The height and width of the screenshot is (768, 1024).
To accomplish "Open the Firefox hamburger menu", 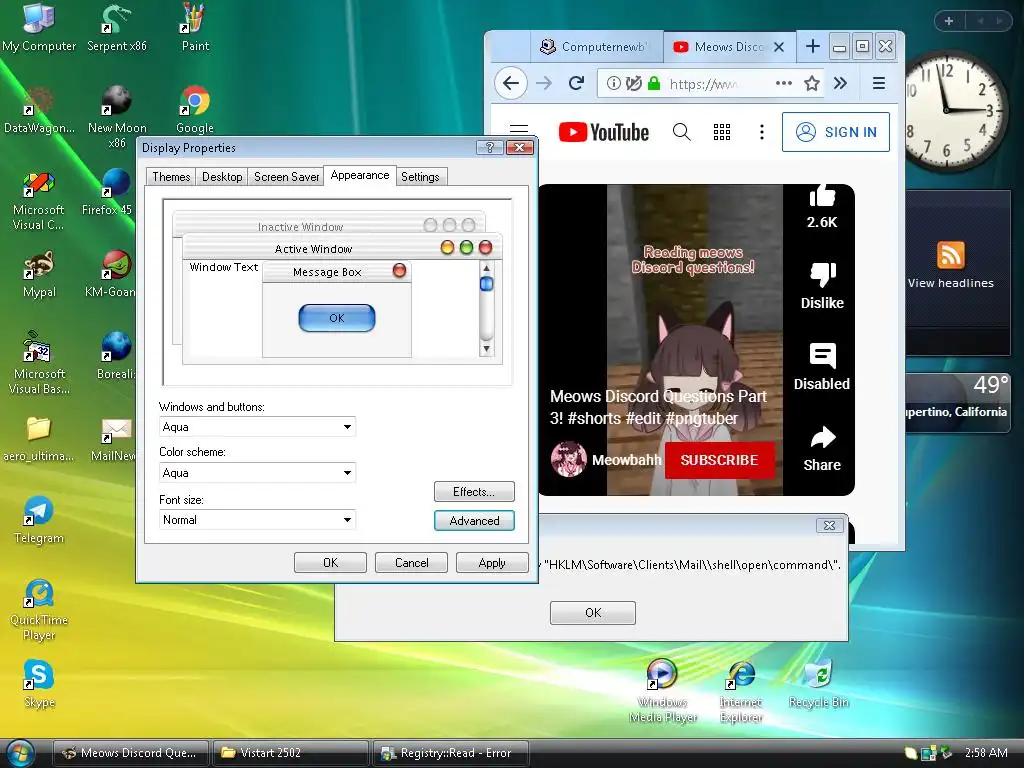I will click(x=879, y=83).
